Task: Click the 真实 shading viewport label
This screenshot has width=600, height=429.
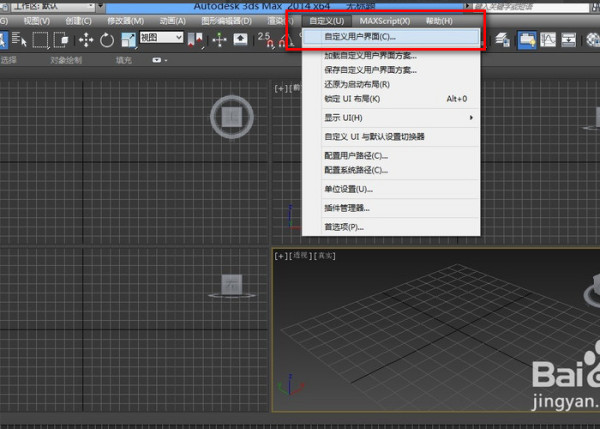Action: tap(324, 256)
